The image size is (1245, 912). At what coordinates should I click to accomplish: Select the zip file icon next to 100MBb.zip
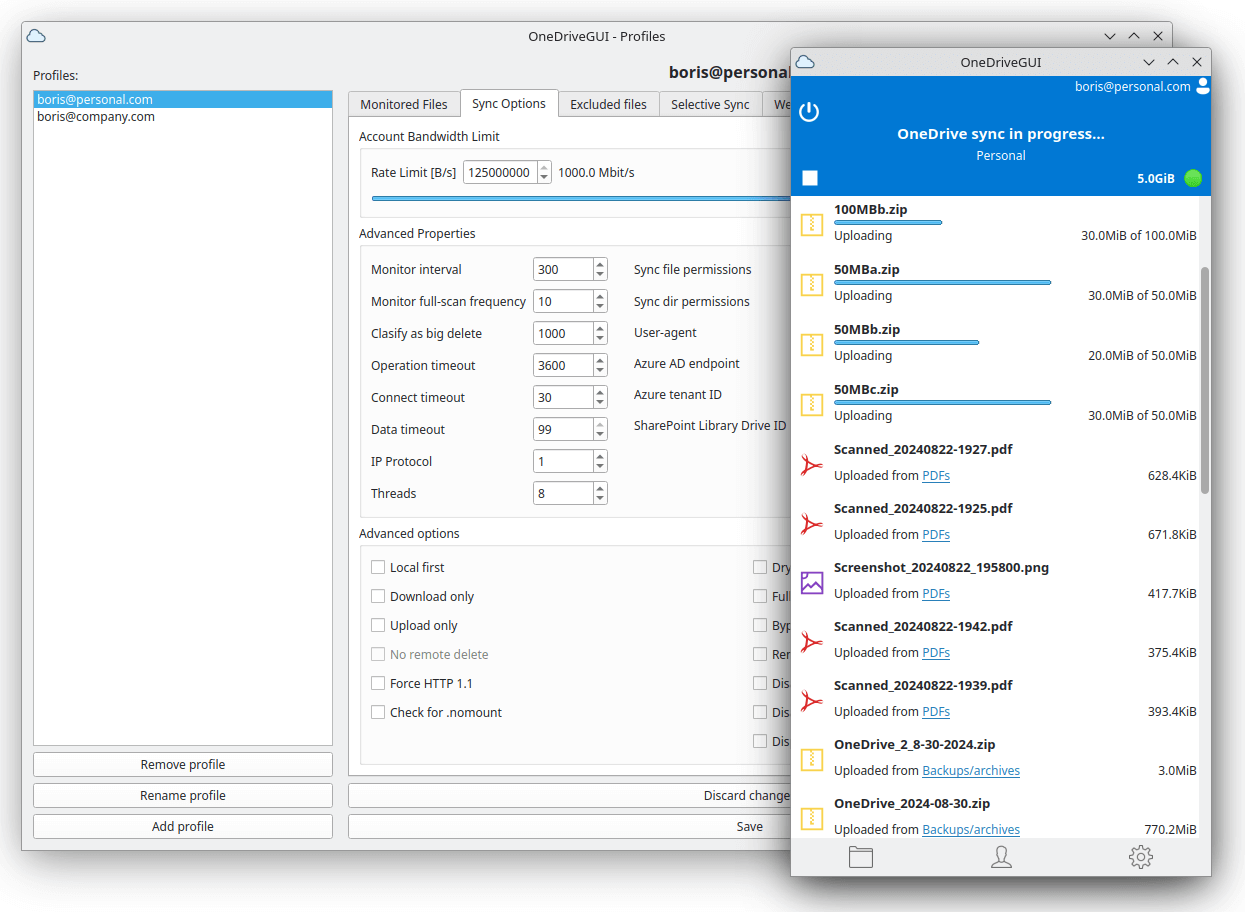click(x=811, y=224)
